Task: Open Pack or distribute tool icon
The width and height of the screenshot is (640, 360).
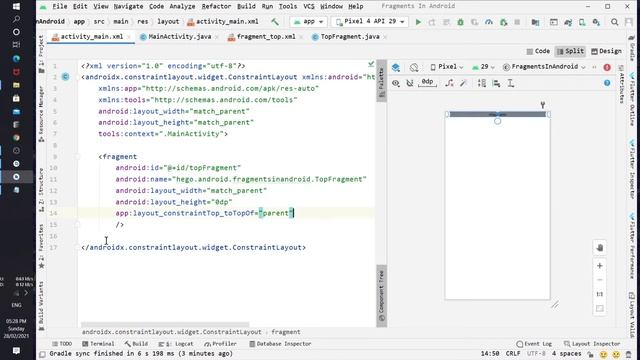Action: pyautogui.click(x=482, y=83)
